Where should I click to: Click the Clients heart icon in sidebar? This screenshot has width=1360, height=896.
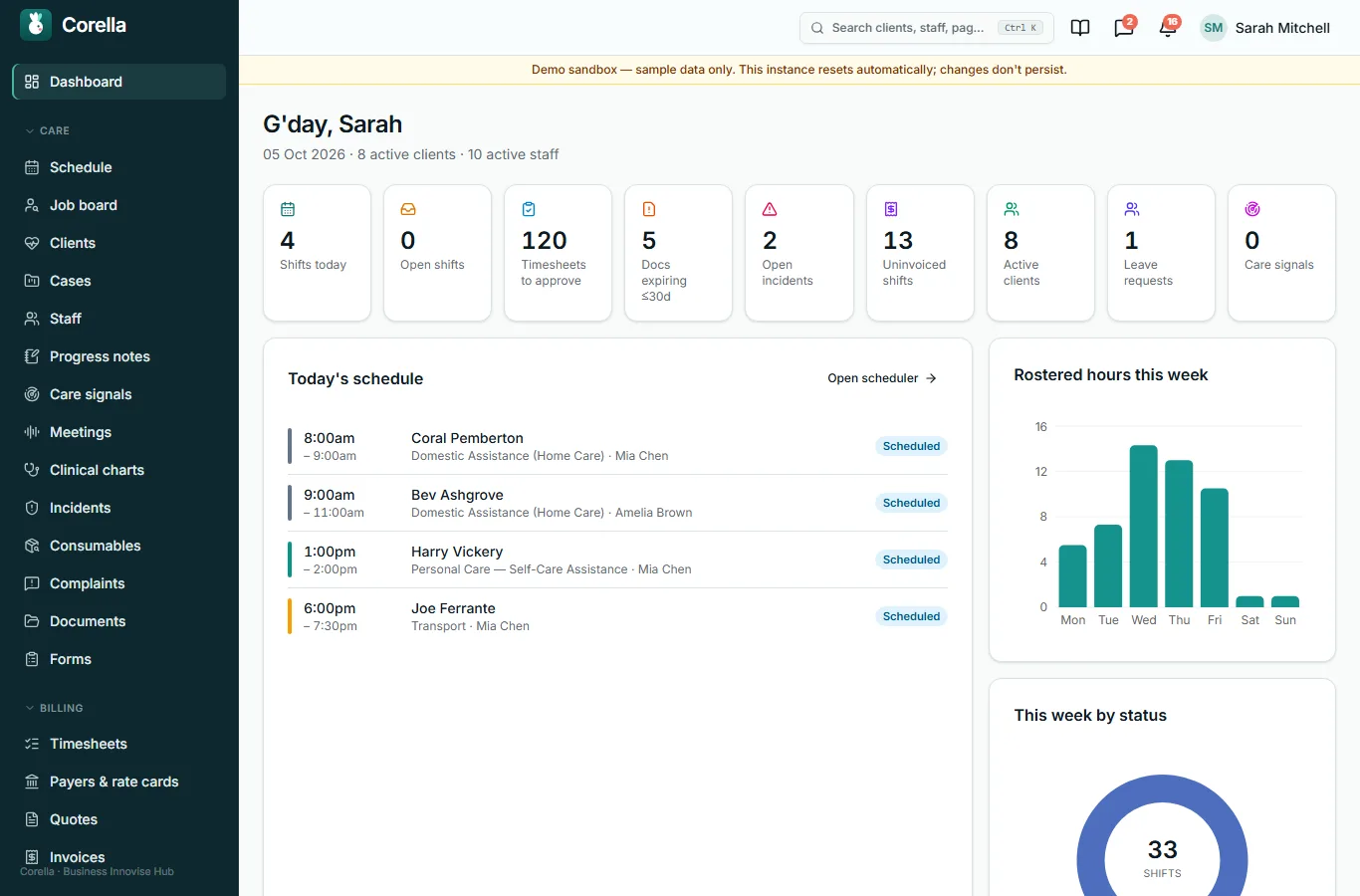[x=32, y=243]
